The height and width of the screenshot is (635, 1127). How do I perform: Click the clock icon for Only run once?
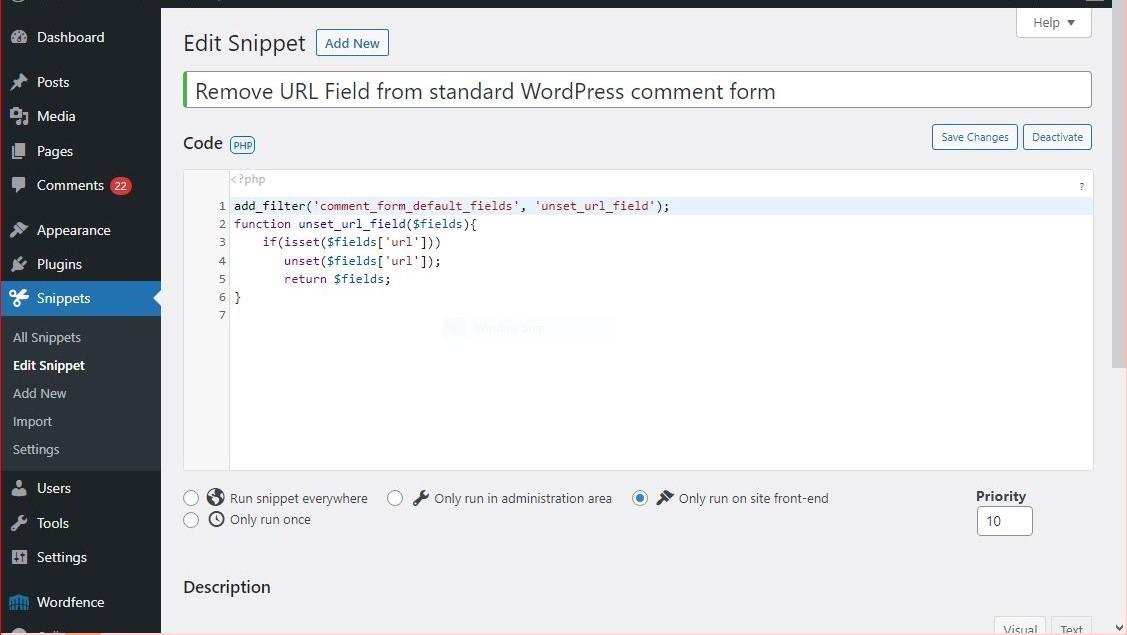coord(216,519)
